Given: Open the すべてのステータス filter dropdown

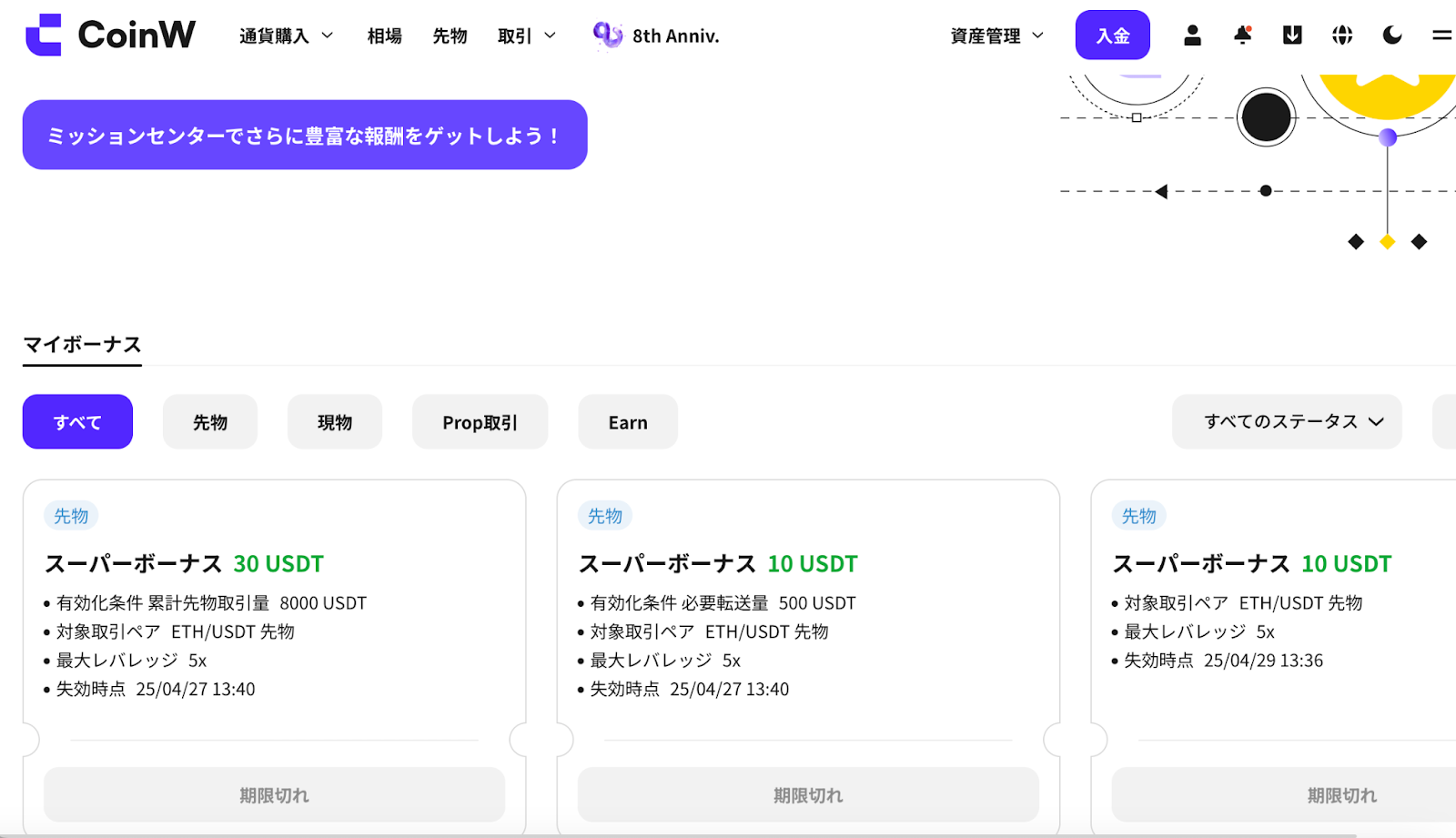Looking at the screenshot, I should click(1287, 421).
